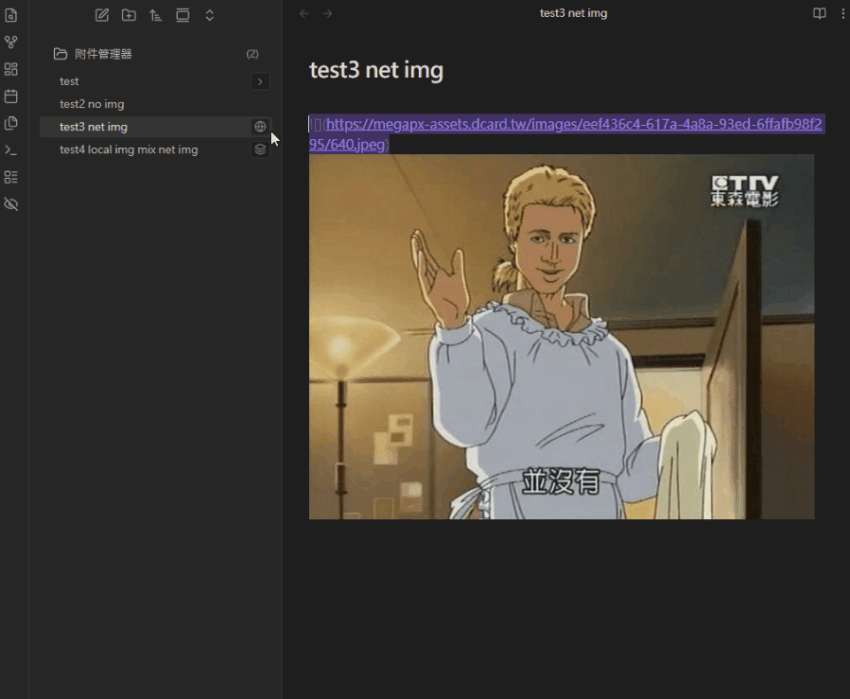The image size is (850, 699).
Task: Click chevron badge beside test note
Action: click(260, 81)
